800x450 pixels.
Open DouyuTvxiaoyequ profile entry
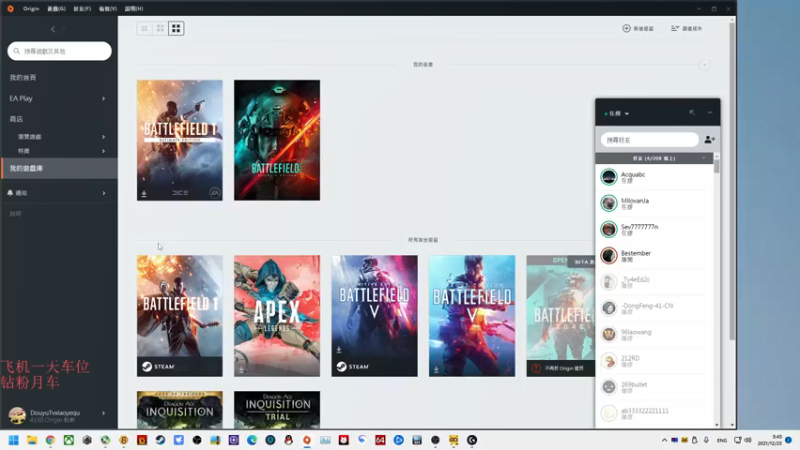(59, 415)
